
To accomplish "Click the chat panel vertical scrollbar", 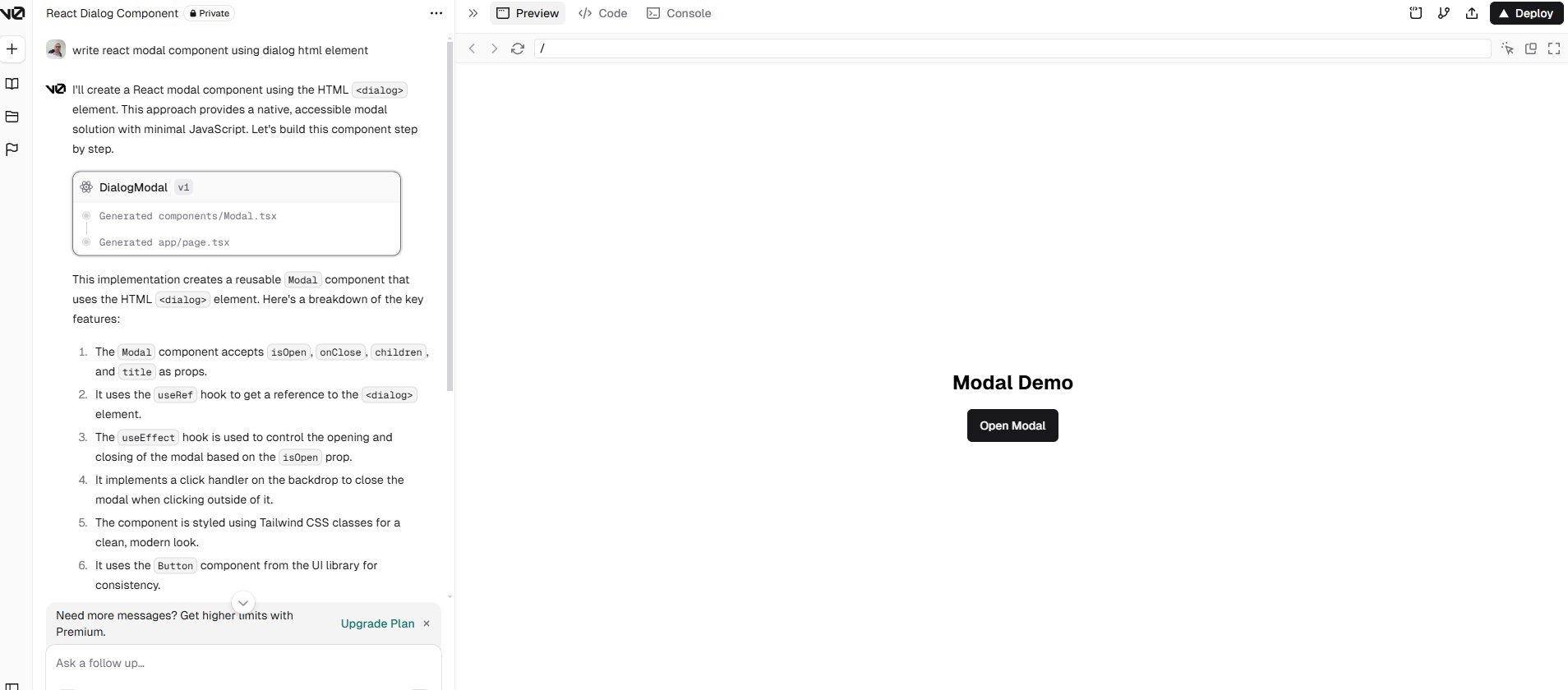I will [450, 216].
